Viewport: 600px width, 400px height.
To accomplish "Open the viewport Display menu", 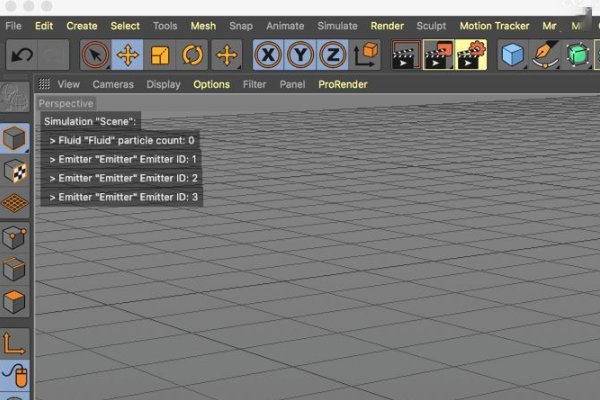I will (163, 85).
